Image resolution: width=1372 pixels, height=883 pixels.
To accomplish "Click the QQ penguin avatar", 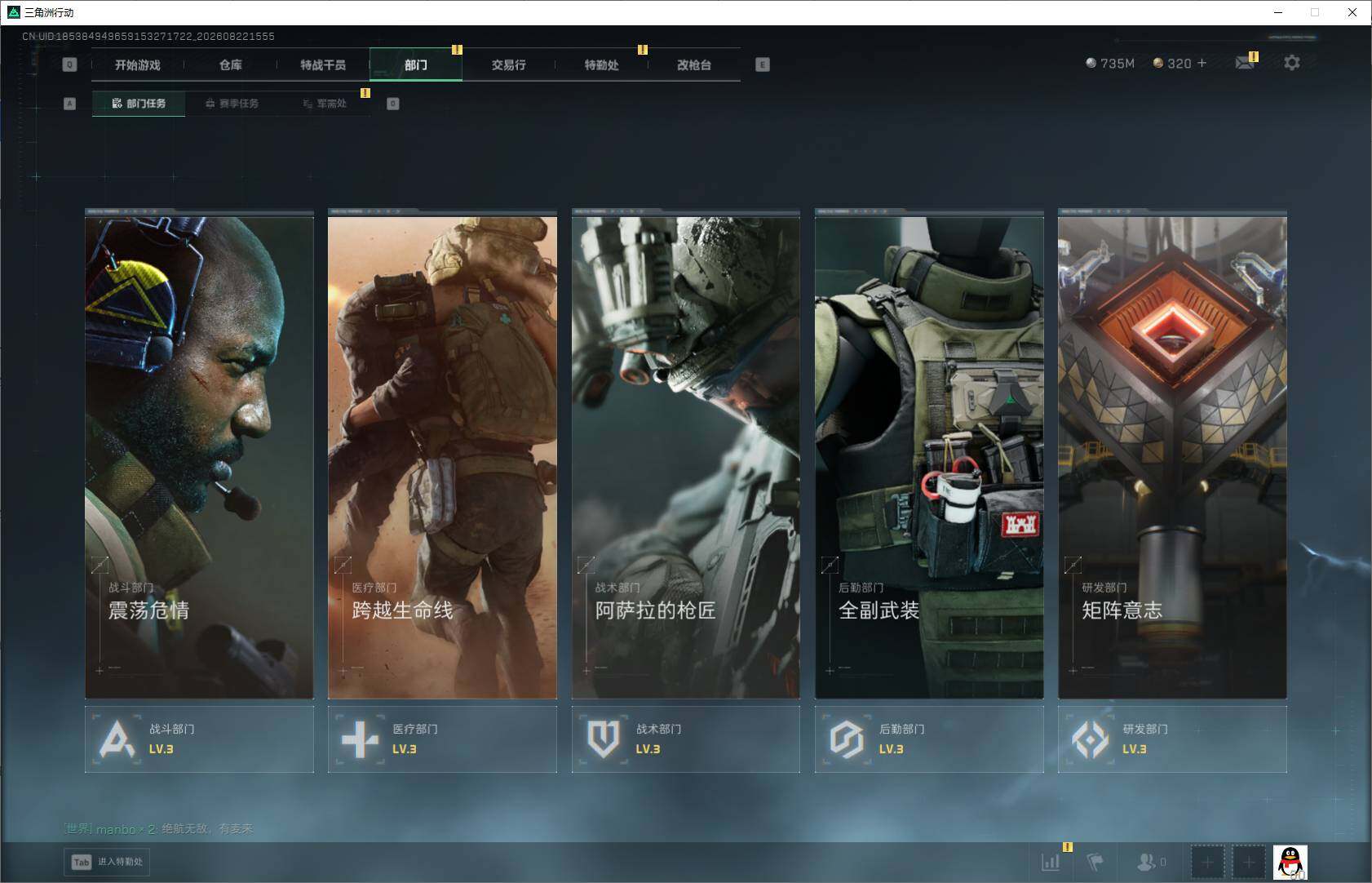I will (1290, 863).
